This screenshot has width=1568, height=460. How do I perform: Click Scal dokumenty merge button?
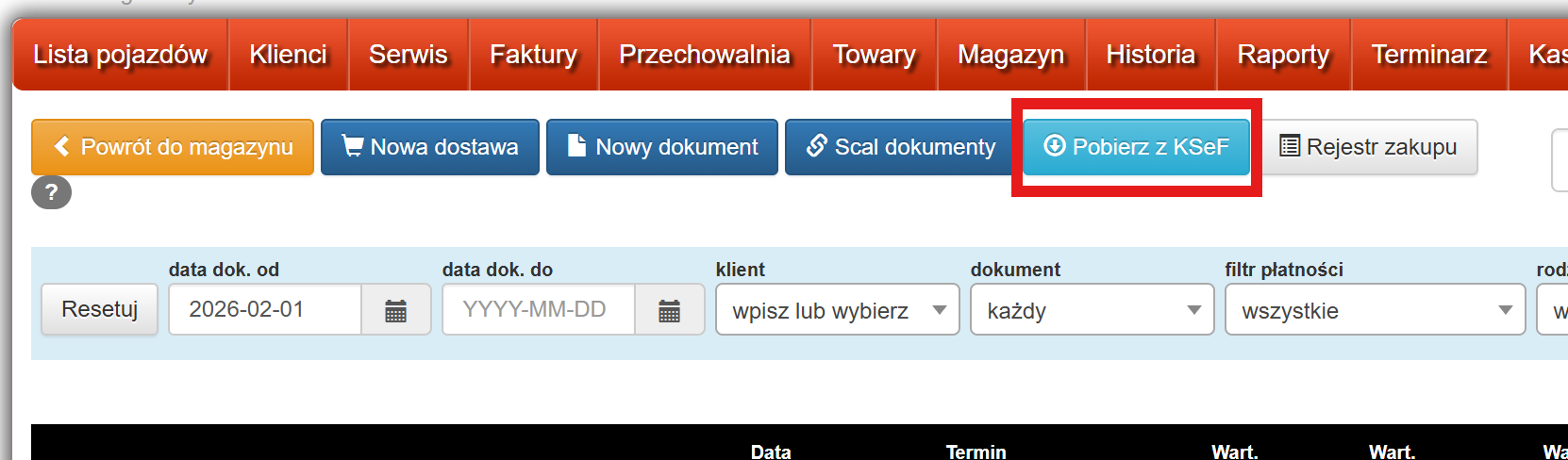[x=900, y=147]
